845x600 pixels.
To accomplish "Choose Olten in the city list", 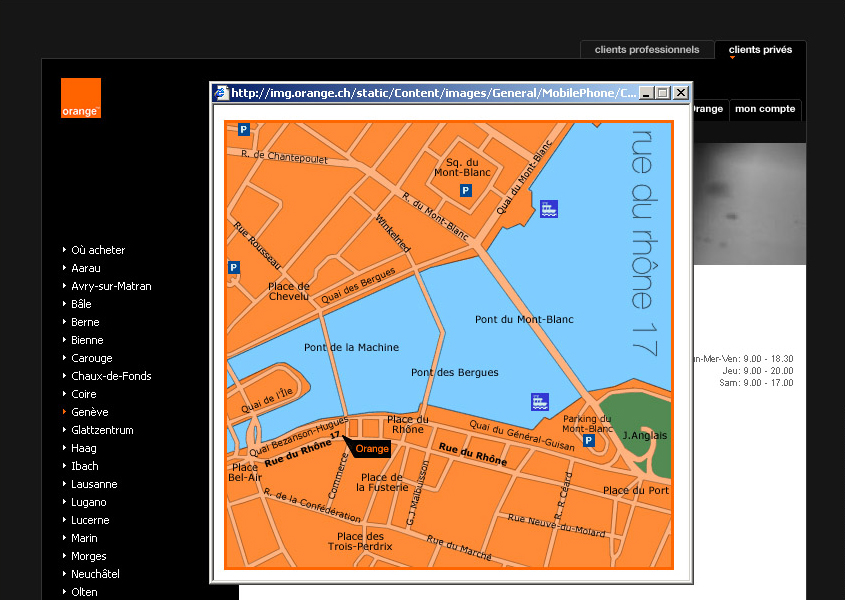I will (84, 592).
